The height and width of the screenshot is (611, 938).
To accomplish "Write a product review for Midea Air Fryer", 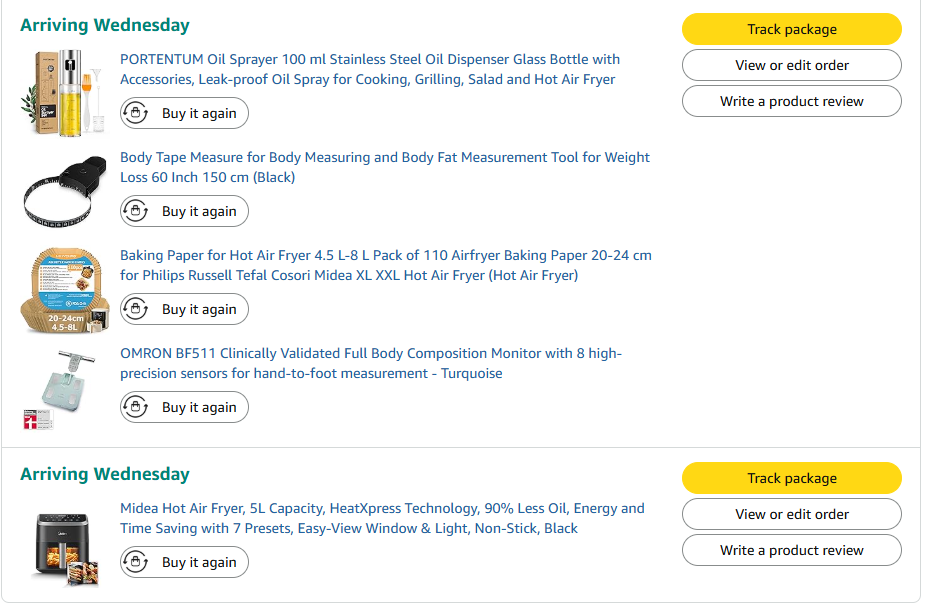I will 791,550.
